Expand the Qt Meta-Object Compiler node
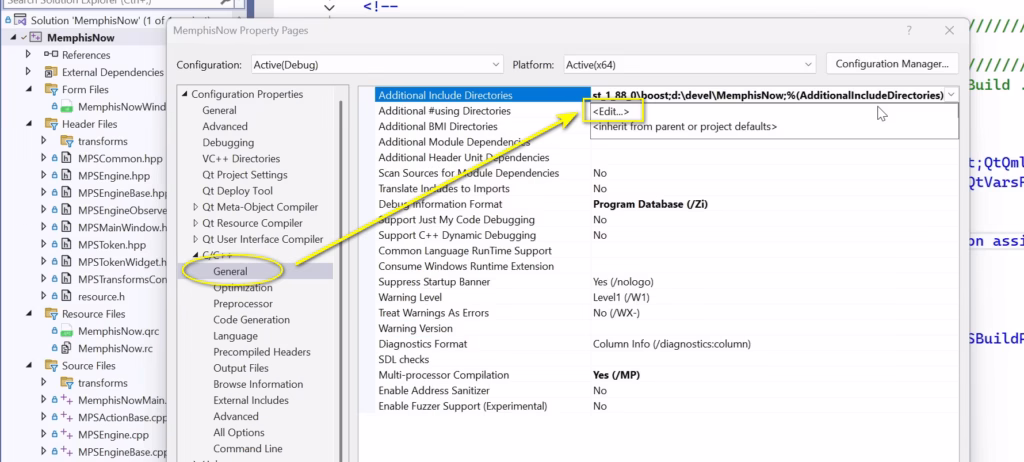This screenshot has height=462, width=1024. click(195, 207)
